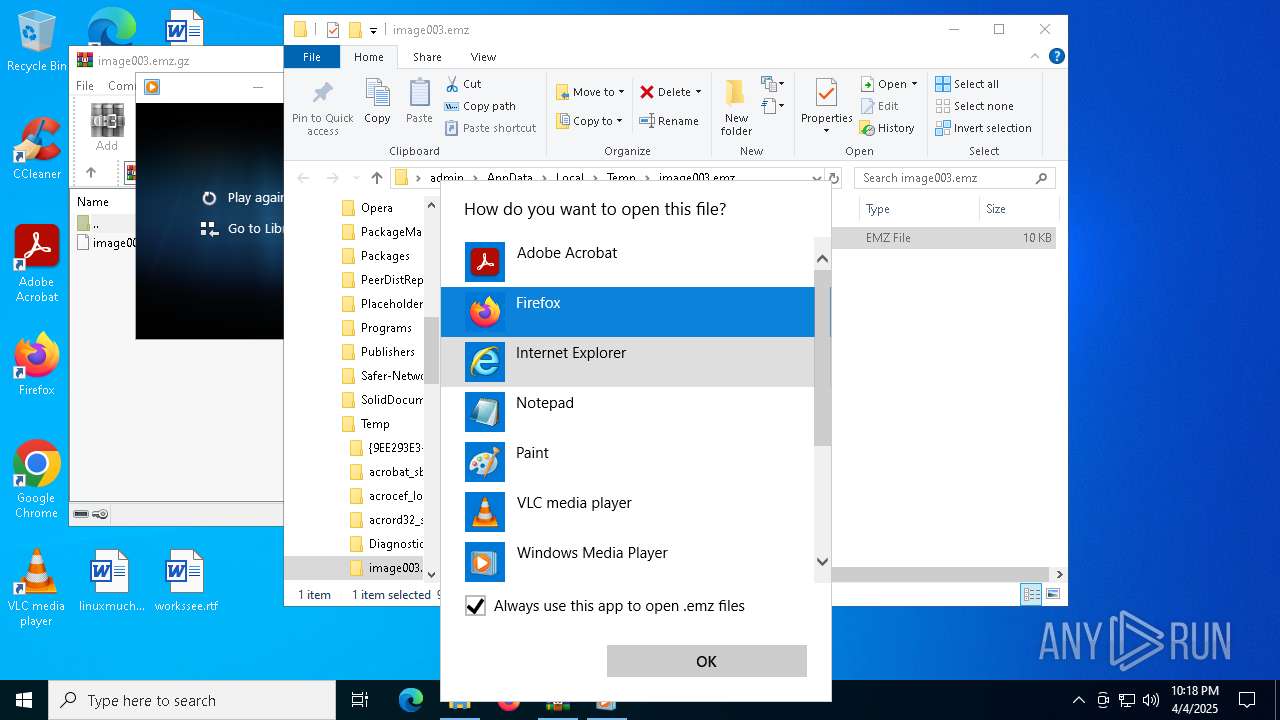Screen dimensions: 1280x720
Task: Select Paint in the app list
Action: point(627,462)
